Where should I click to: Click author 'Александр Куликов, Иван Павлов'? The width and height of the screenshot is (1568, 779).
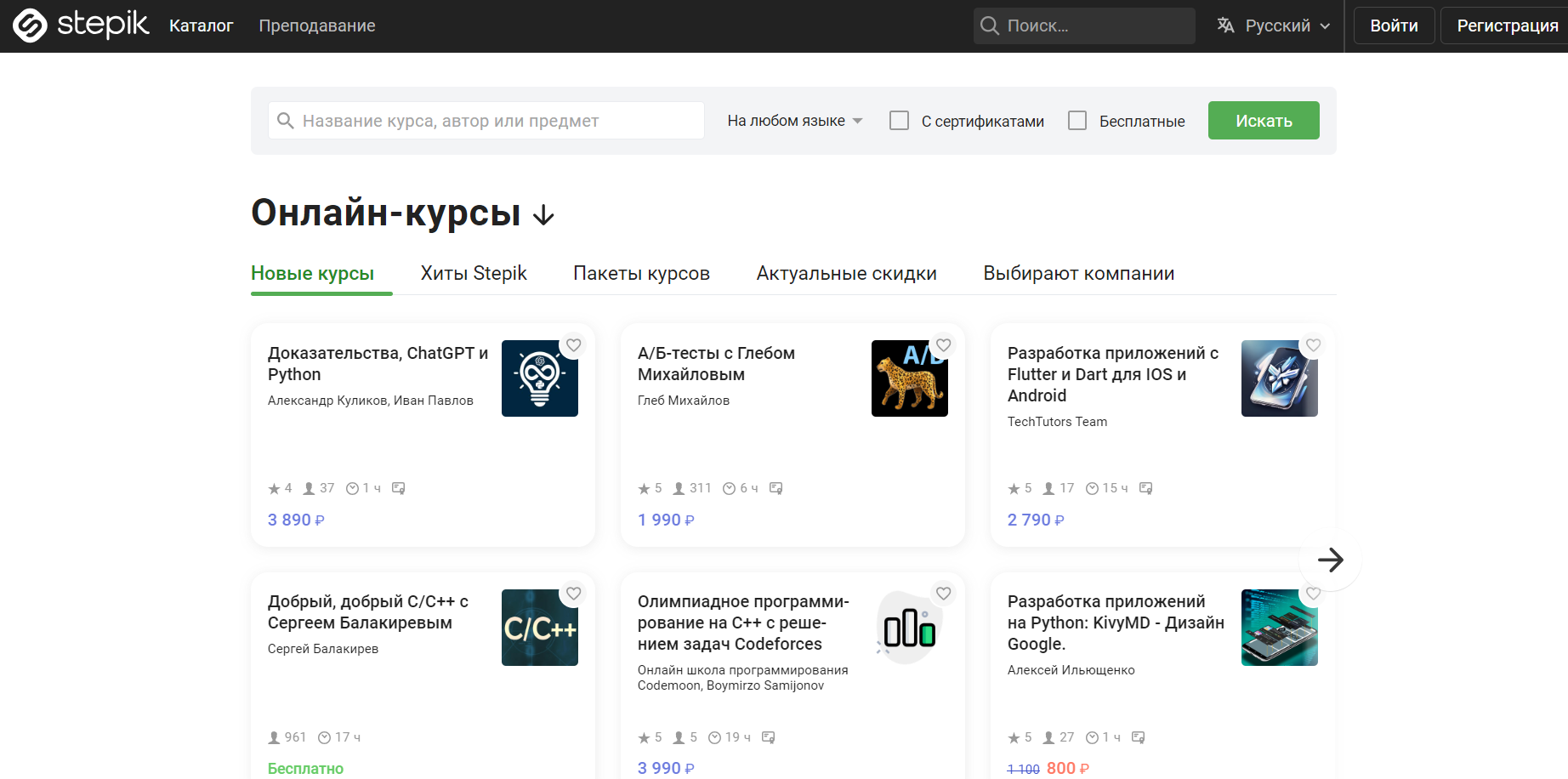[x=371, y=401]
